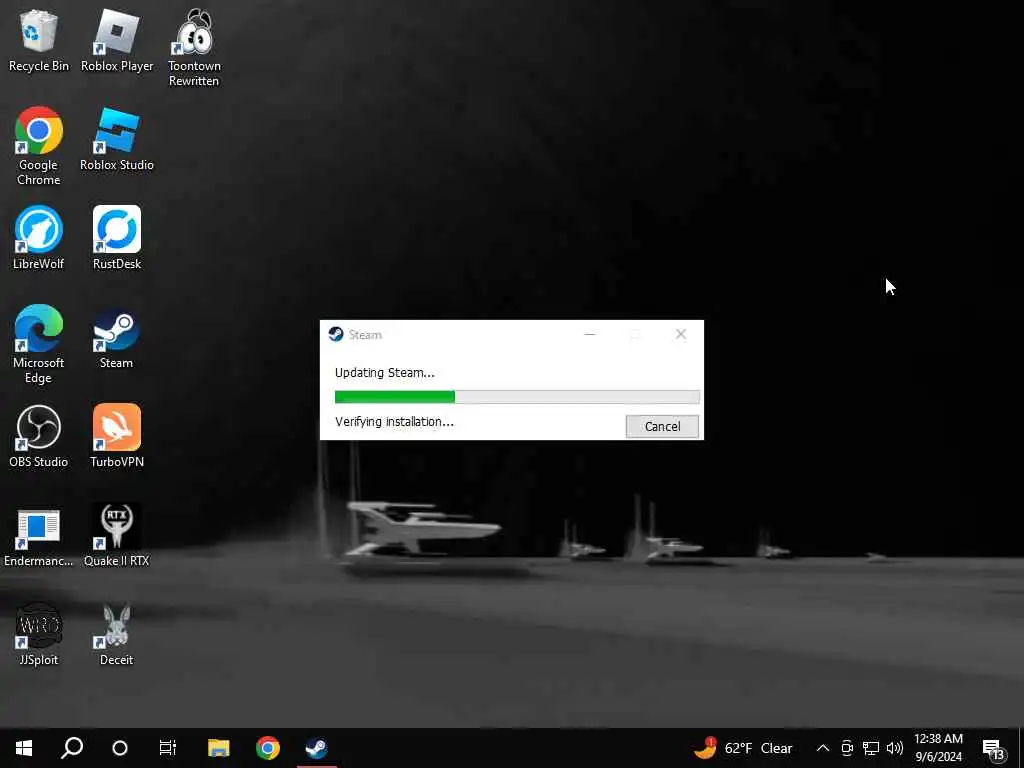Select the Endermanc... desktop shortcut
Viewport: 1024px width, 768px height.
39,536
